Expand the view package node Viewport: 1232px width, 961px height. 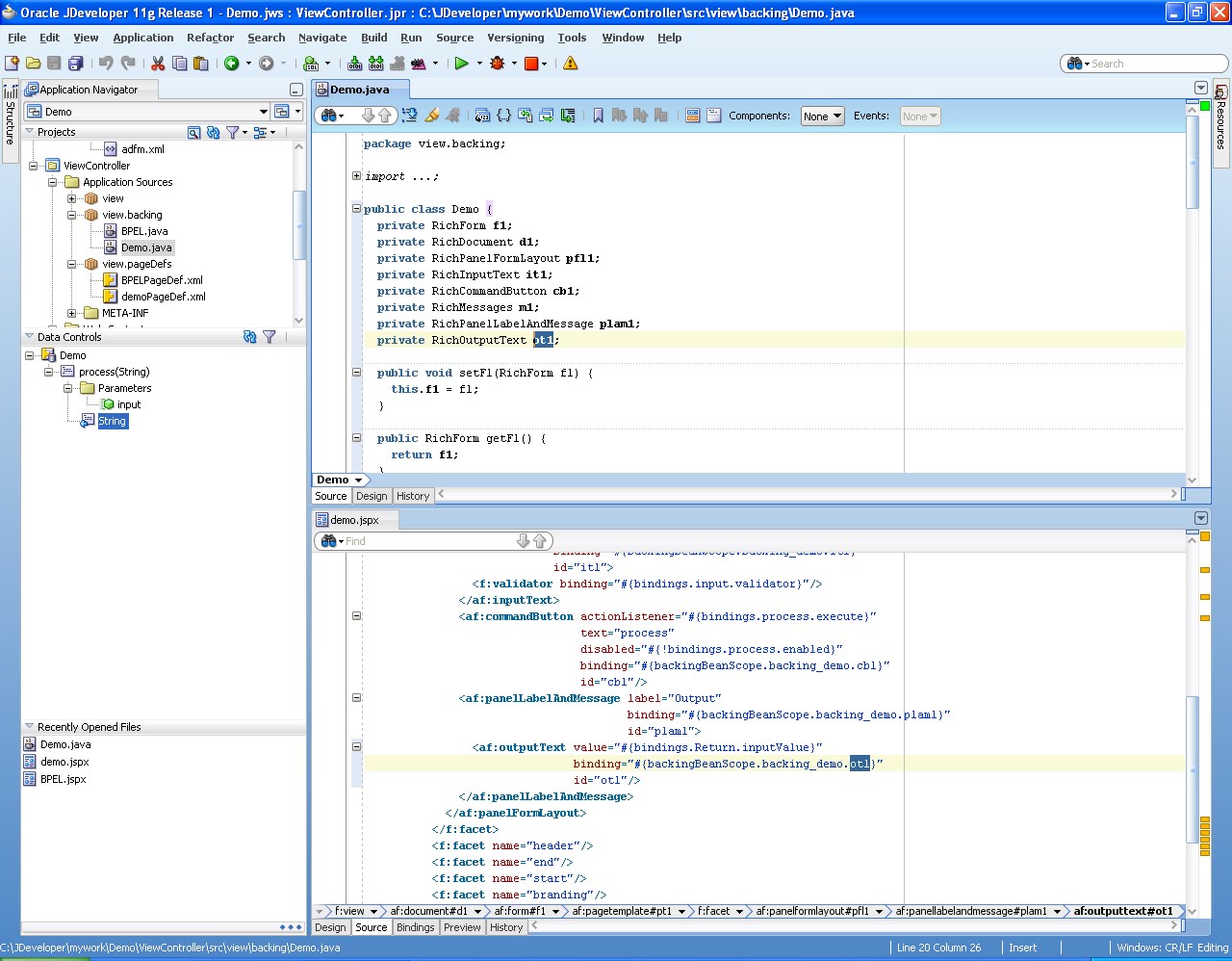72,198
